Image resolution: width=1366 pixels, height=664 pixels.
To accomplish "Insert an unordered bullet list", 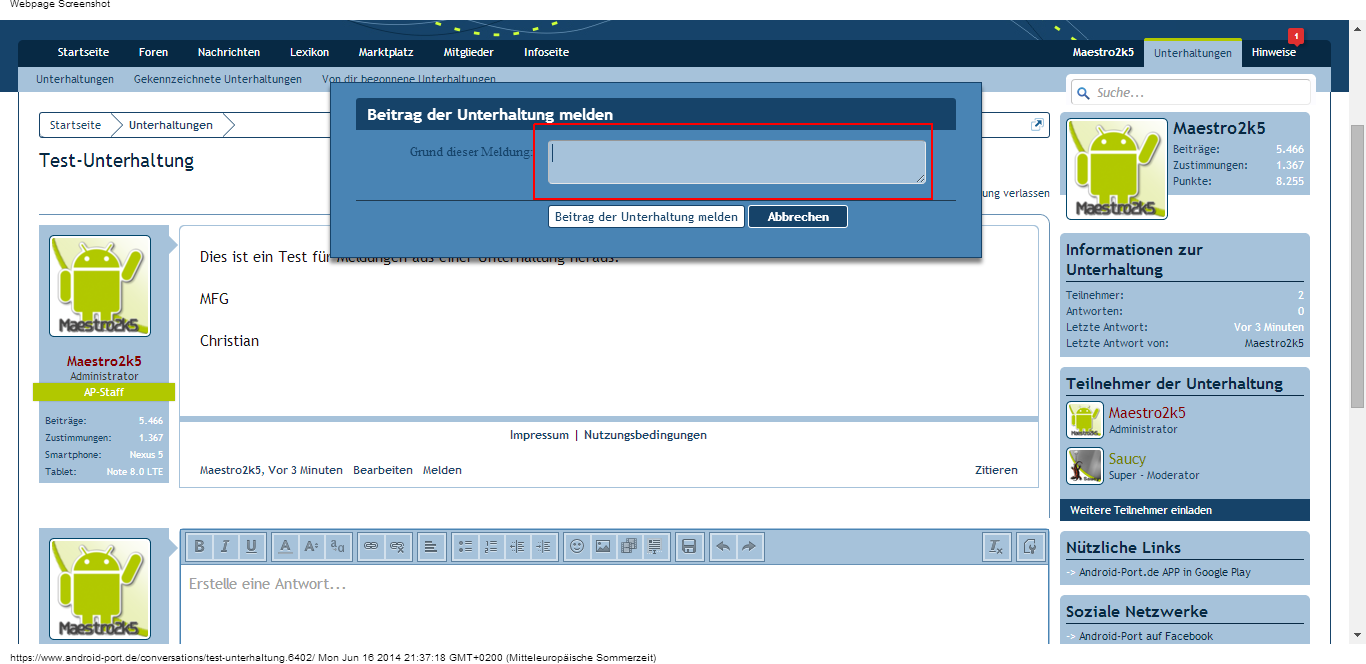I will click(465, 546).
